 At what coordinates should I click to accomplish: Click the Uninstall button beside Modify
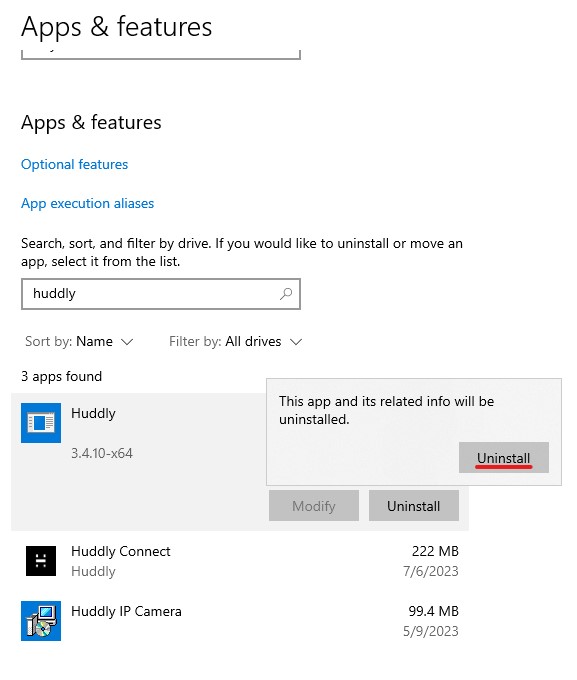pos(413,506)
